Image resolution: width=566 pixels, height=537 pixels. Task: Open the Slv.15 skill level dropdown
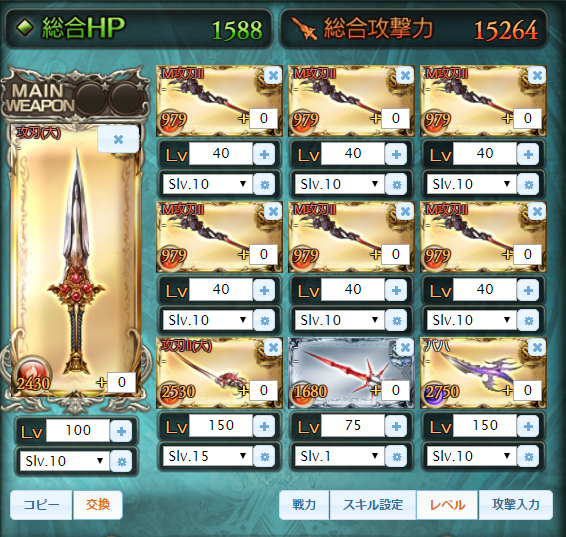(x=208, y=456)
